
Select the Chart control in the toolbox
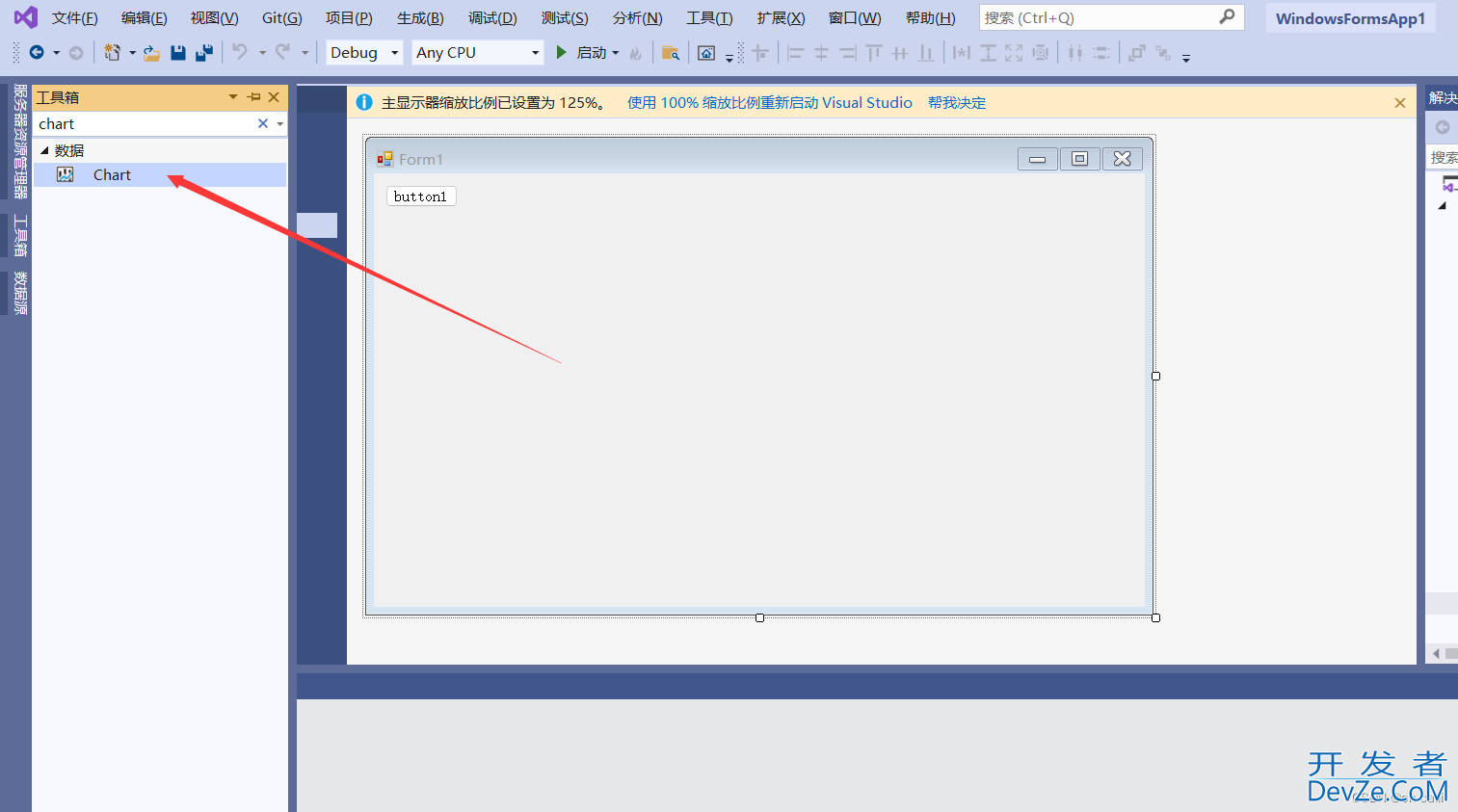pyautogui.click(x=112, y=175)
